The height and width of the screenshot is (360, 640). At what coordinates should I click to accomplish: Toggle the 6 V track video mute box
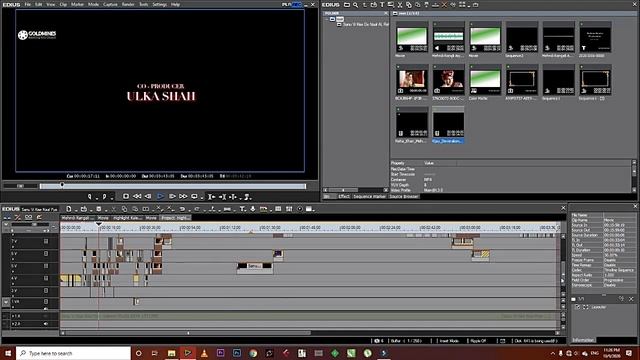[x=46, y=253]
